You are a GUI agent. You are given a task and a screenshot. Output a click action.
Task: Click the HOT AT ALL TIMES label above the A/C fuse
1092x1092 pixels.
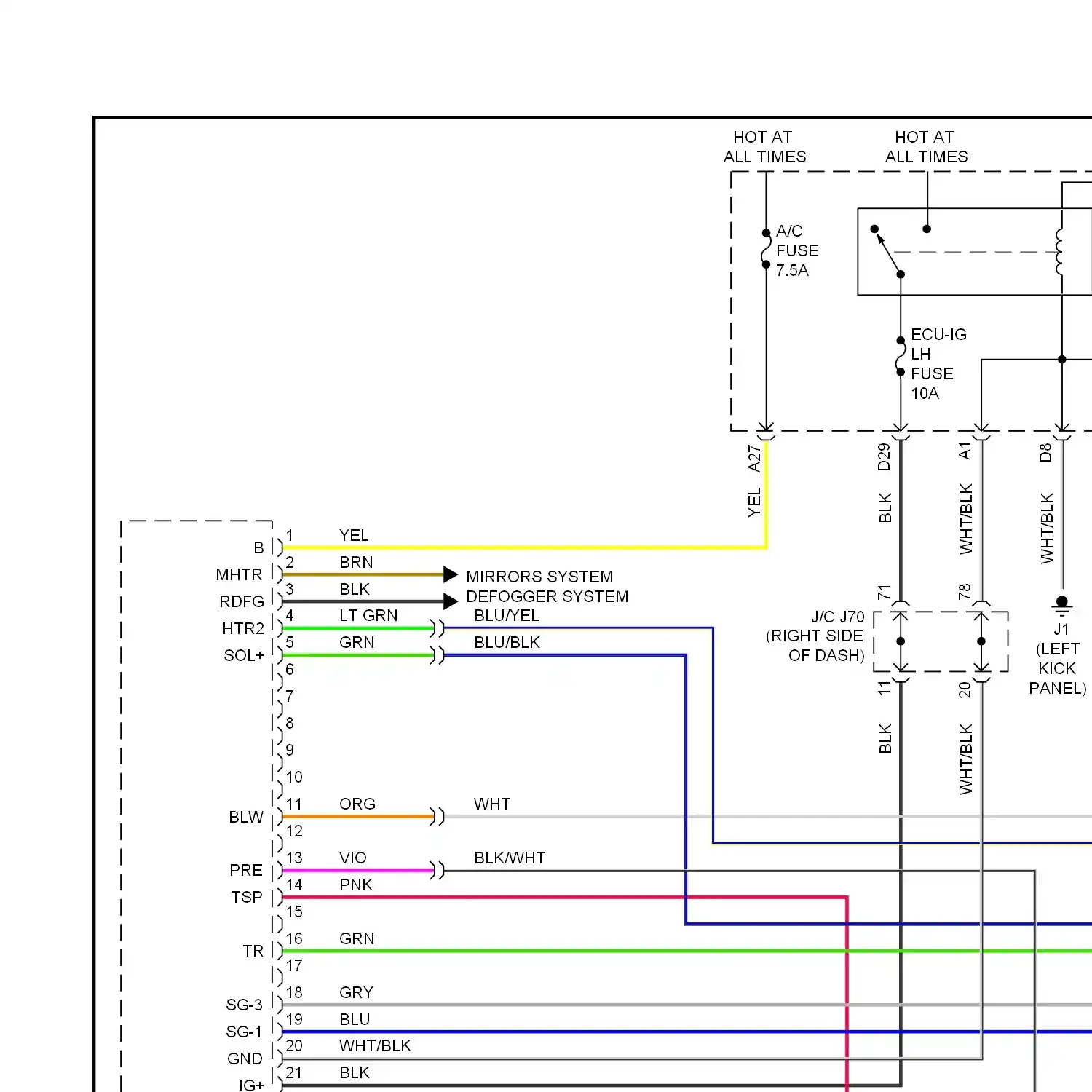[x=764, y=146]
